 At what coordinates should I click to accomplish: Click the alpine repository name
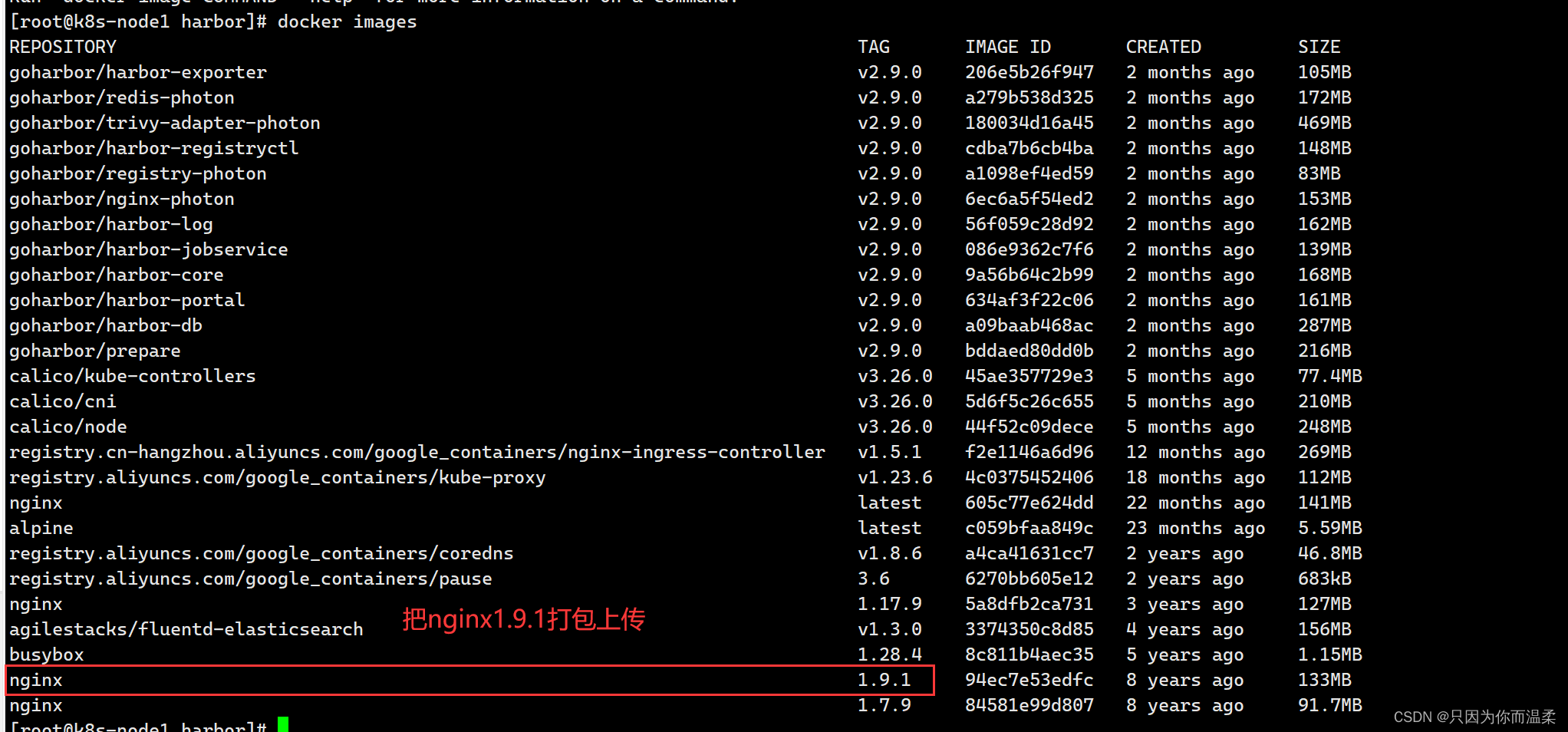click(41, 529)
